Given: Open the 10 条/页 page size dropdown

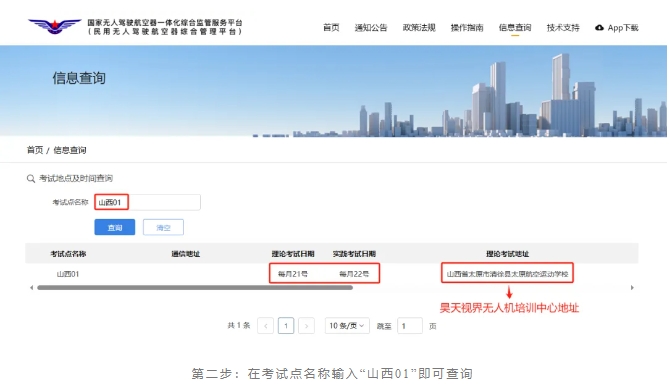Looking at the screenshot, I should [x=347, y=326].
